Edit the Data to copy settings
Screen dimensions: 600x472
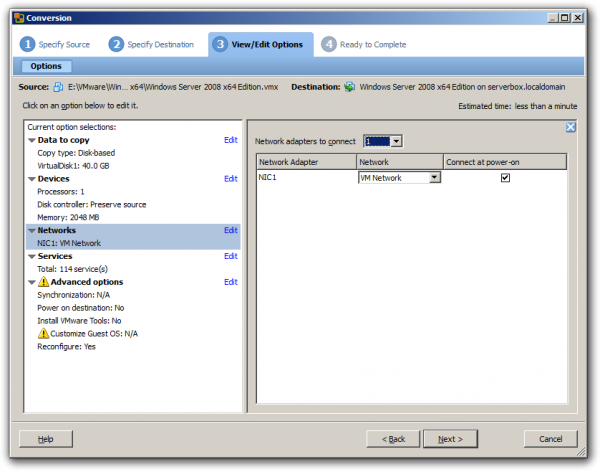[231, 140]
